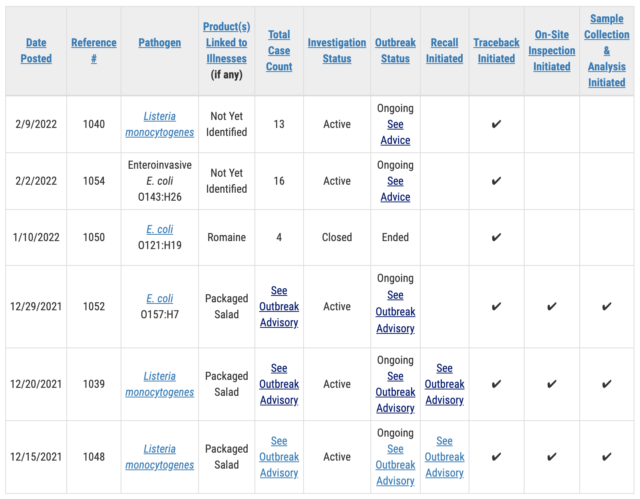Click the Reference # column header
This screenshot has width=640, height=499.
(x=94, y=51)
